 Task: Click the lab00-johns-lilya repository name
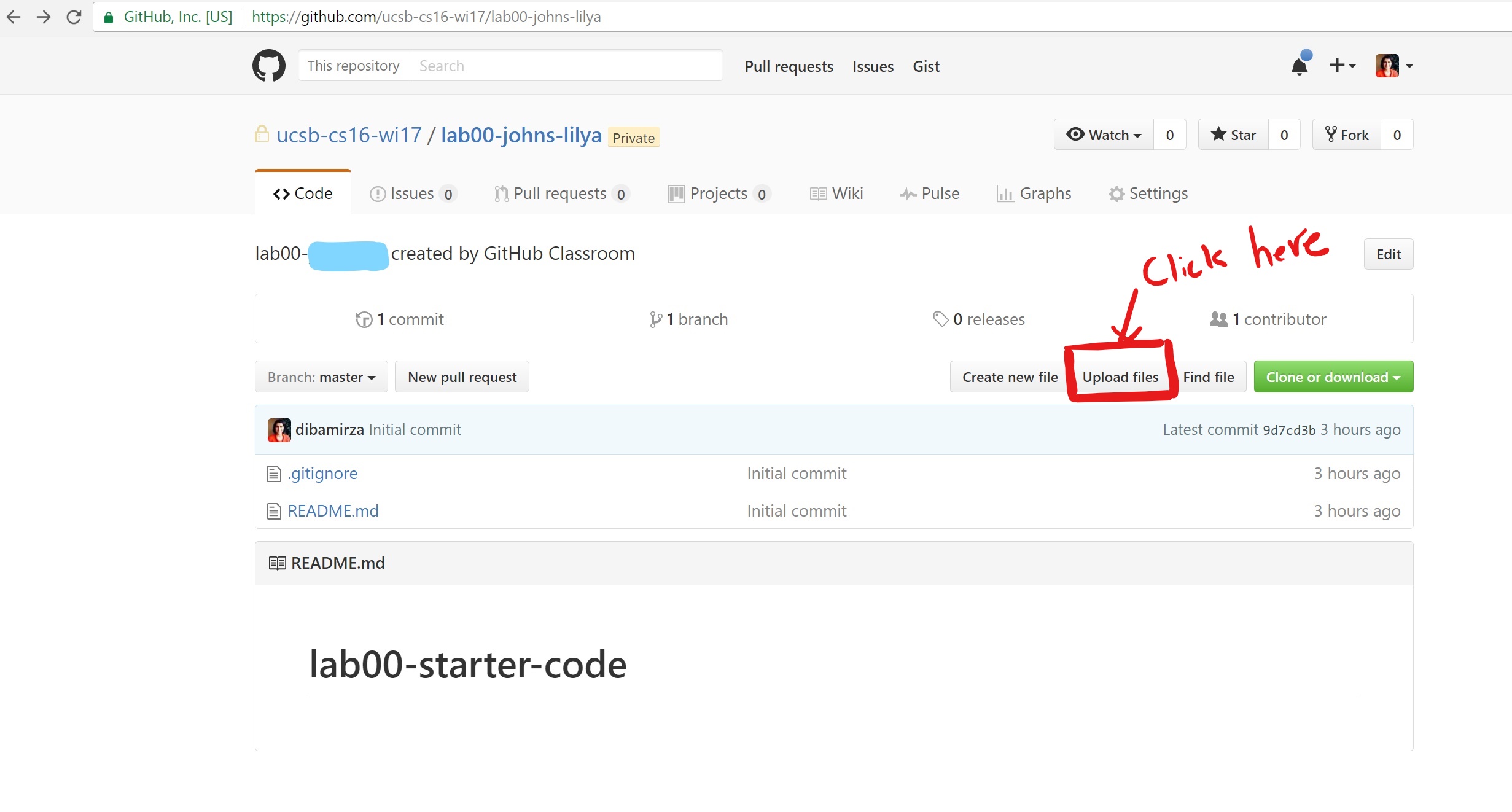pyautogui.click(x=521, y=135)
